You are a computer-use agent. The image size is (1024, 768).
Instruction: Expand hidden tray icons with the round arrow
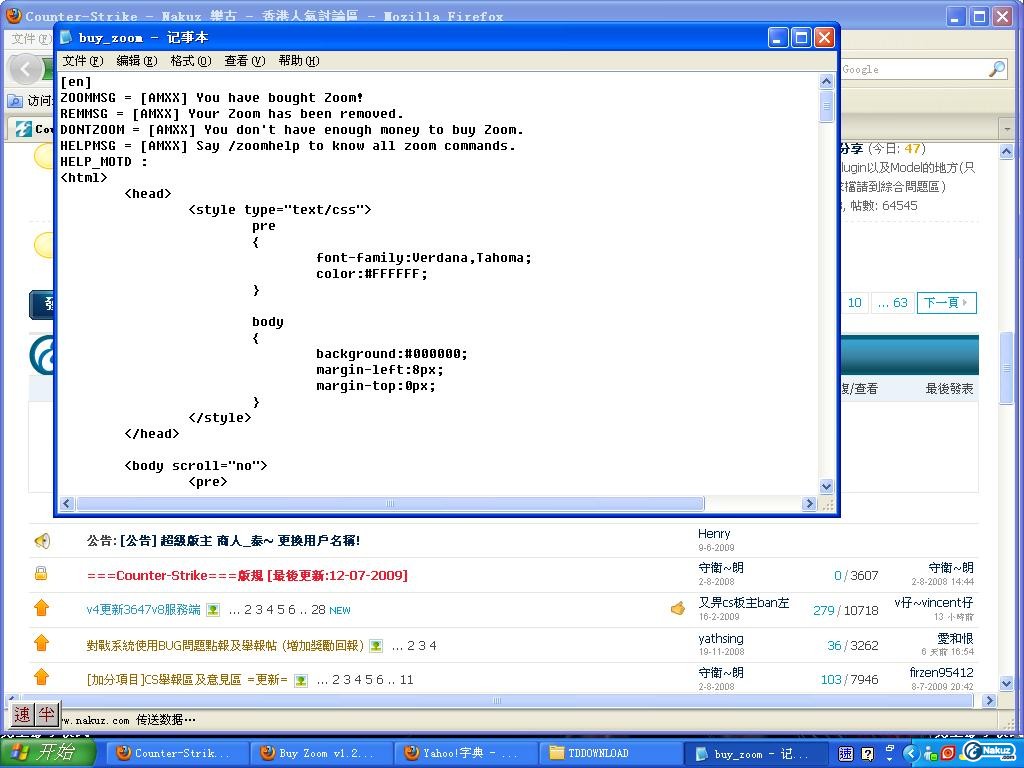click(x=911, y=754)
